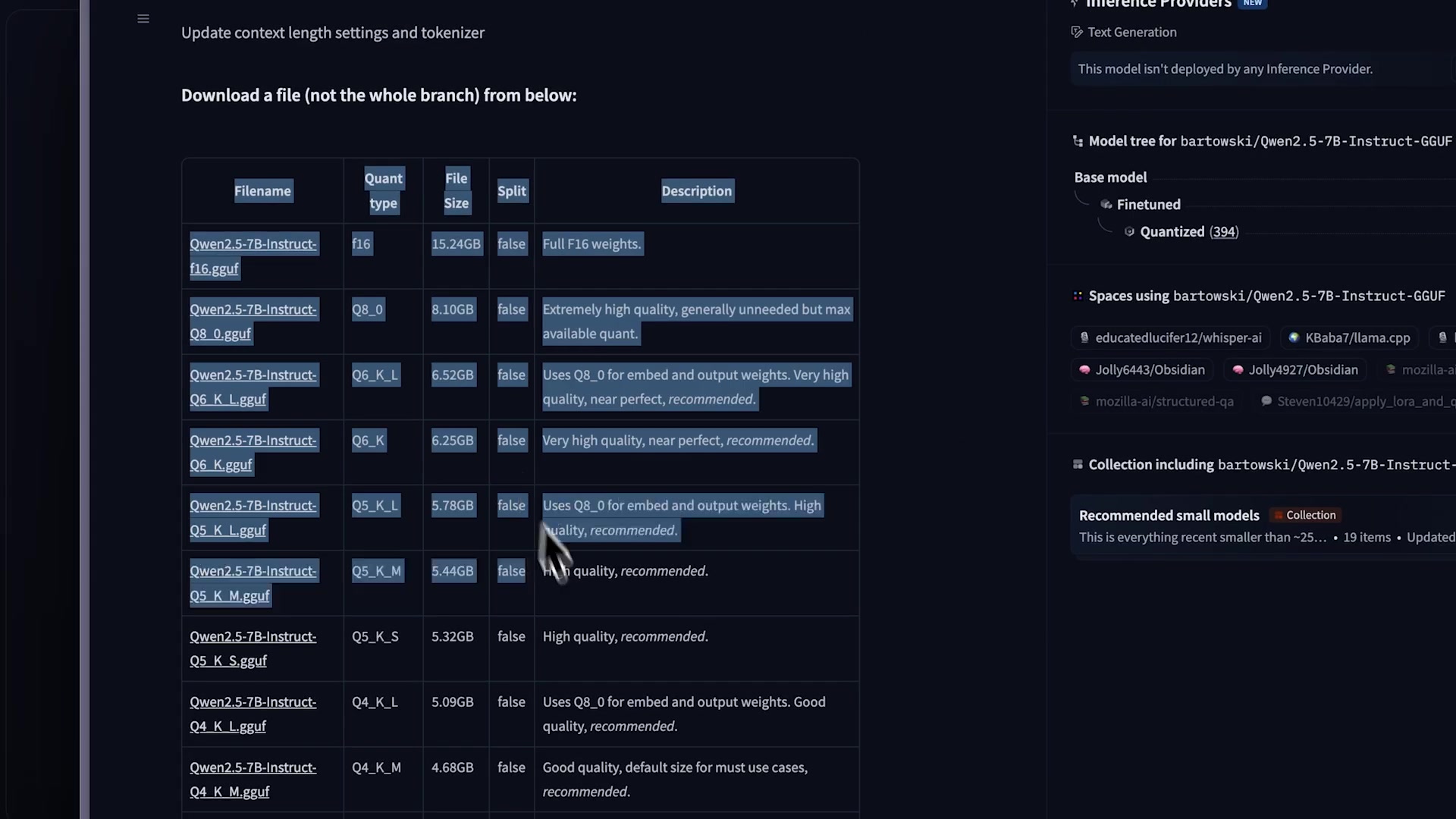Click the 'Base model' label in model tree
This screenshot has width=1456, height=819.
coord(1110,177)
